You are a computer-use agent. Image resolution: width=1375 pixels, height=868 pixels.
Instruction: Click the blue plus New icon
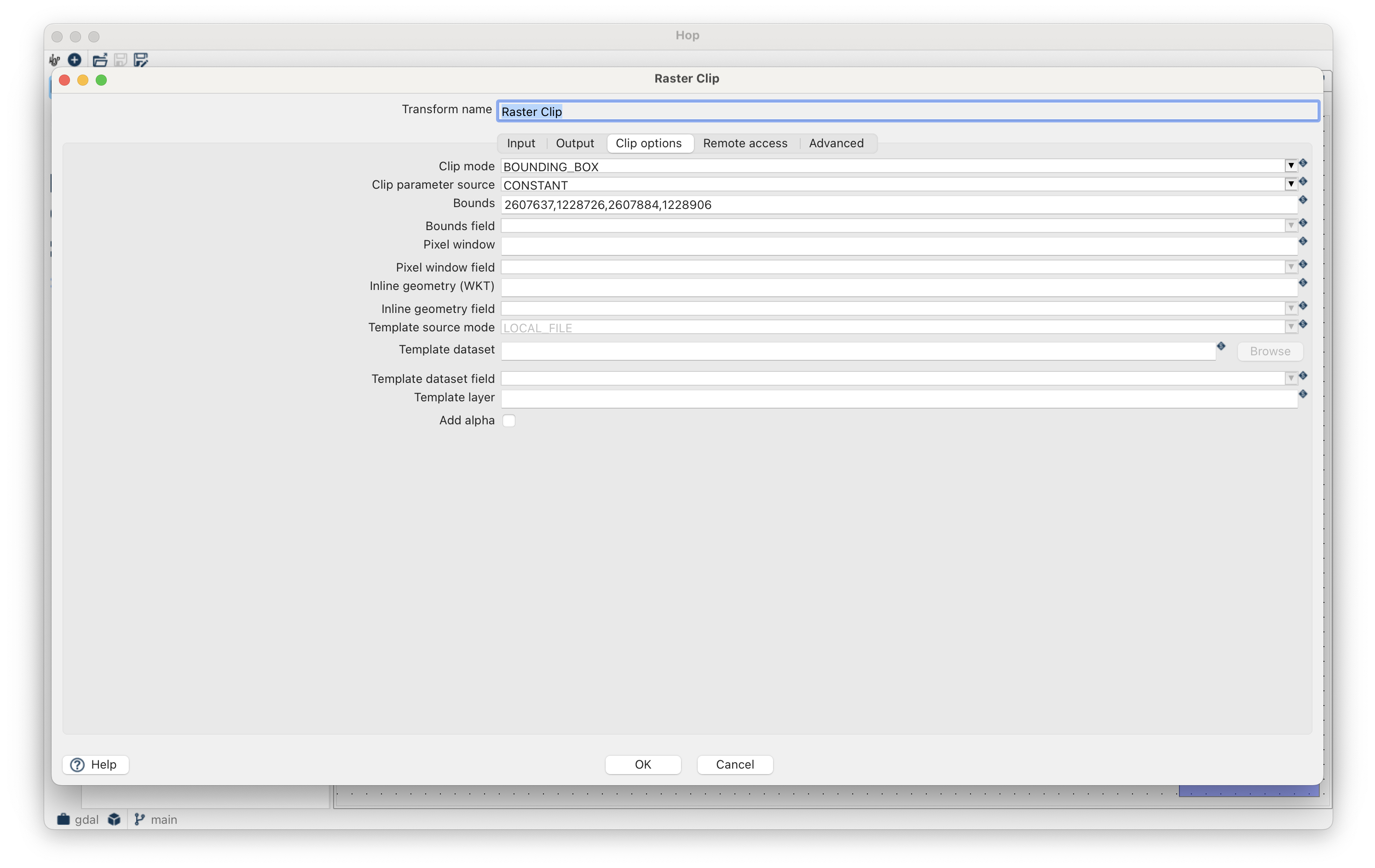point(74,59)
